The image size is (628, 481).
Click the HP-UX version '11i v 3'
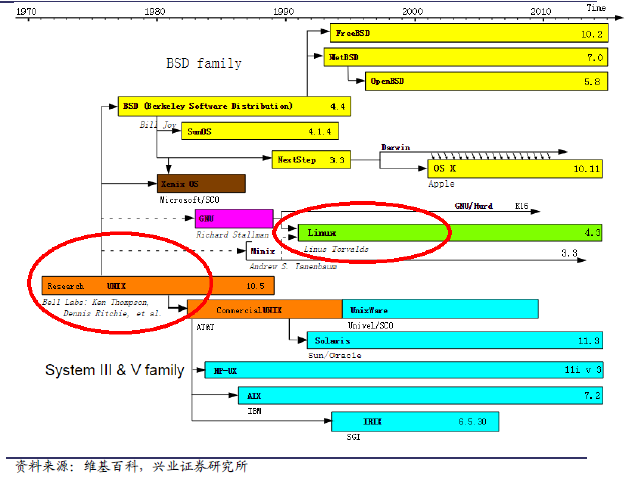tap(583, 370)
